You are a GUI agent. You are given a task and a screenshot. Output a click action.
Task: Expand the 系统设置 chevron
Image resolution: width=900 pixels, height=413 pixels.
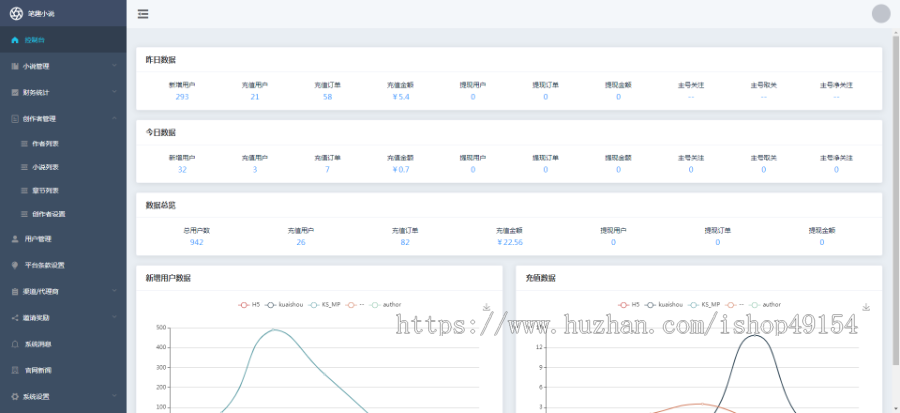tap(114, 396)
